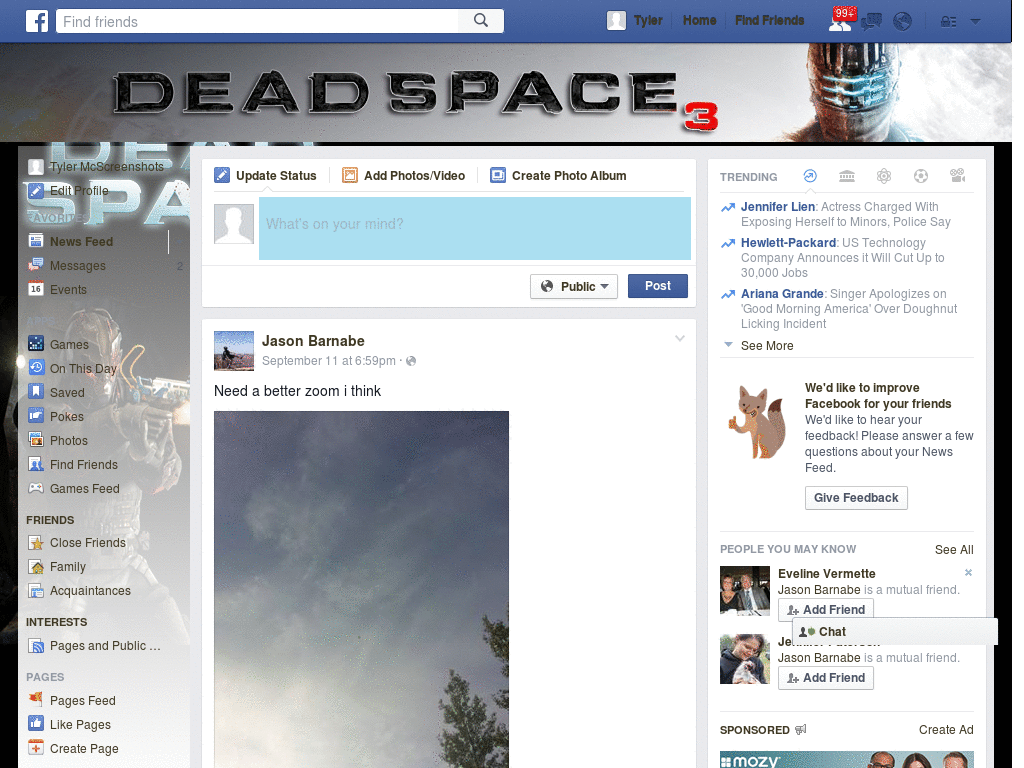Click the Find Friends sidebar icon
The width and height of the screenshot is (1024, 768).
[x=36, y=464]
